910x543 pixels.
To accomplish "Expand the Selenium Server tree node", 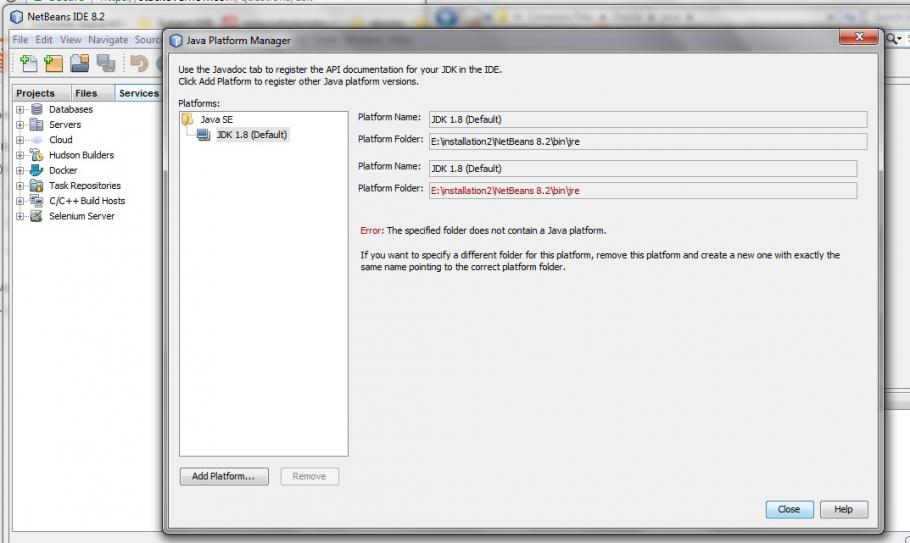I will [x=20, y=216].
